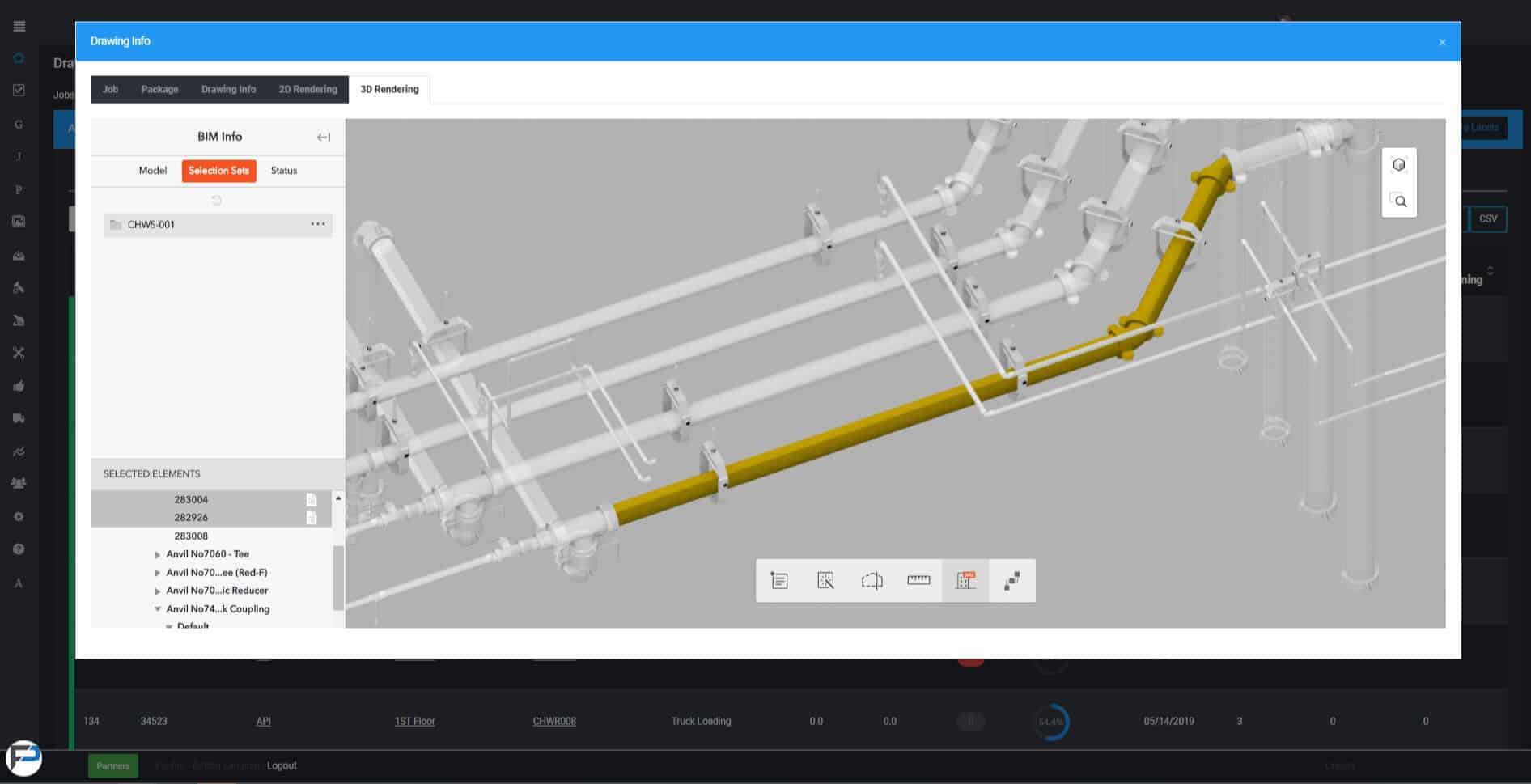The width and height of the screenshot is (1531, 784).
Task: Click the download tray icon in sidebar
Action: click(x=19, y=256)
